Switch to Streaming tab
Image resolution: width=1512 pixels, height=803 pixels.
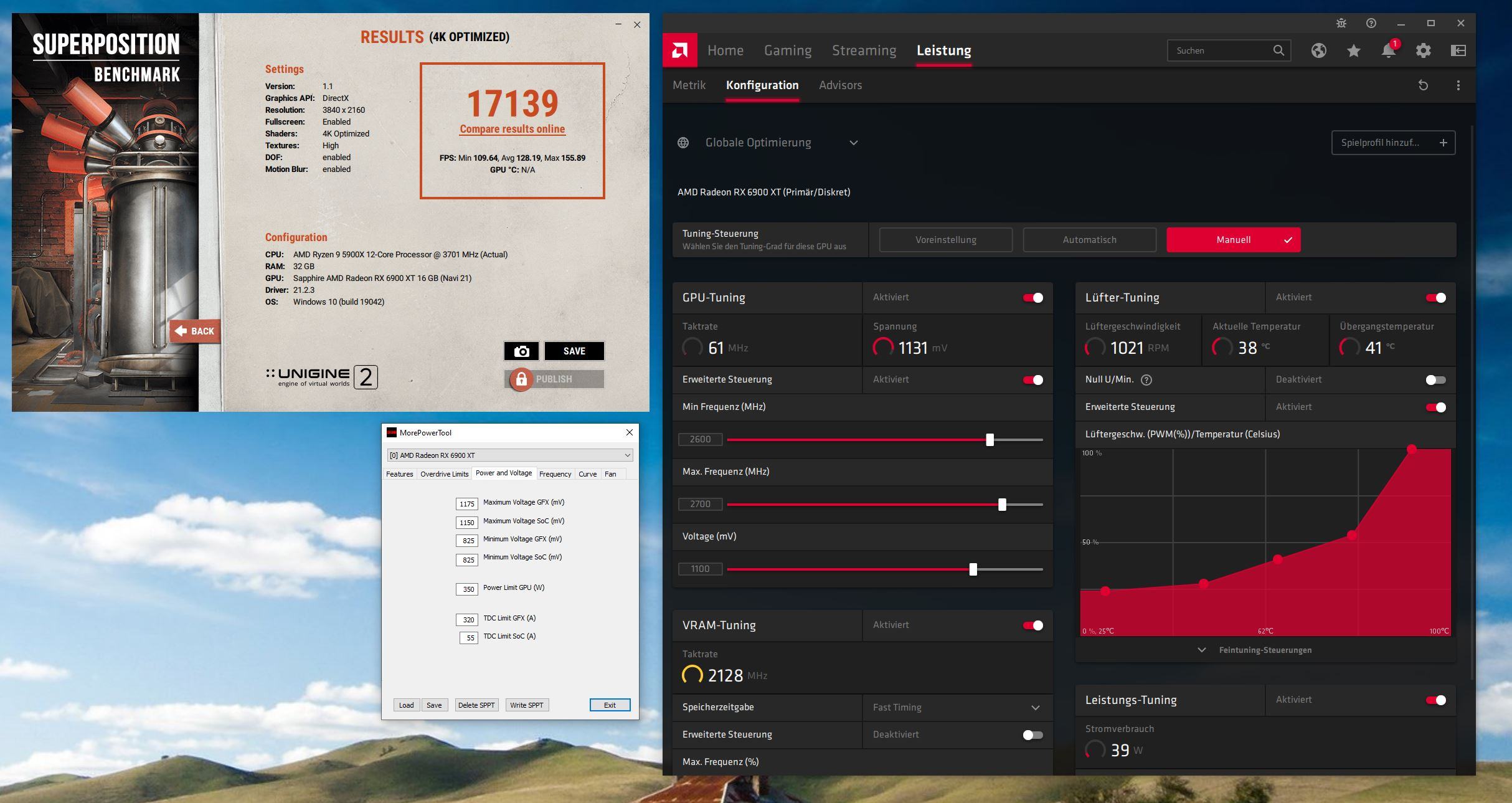coord(864,50)
